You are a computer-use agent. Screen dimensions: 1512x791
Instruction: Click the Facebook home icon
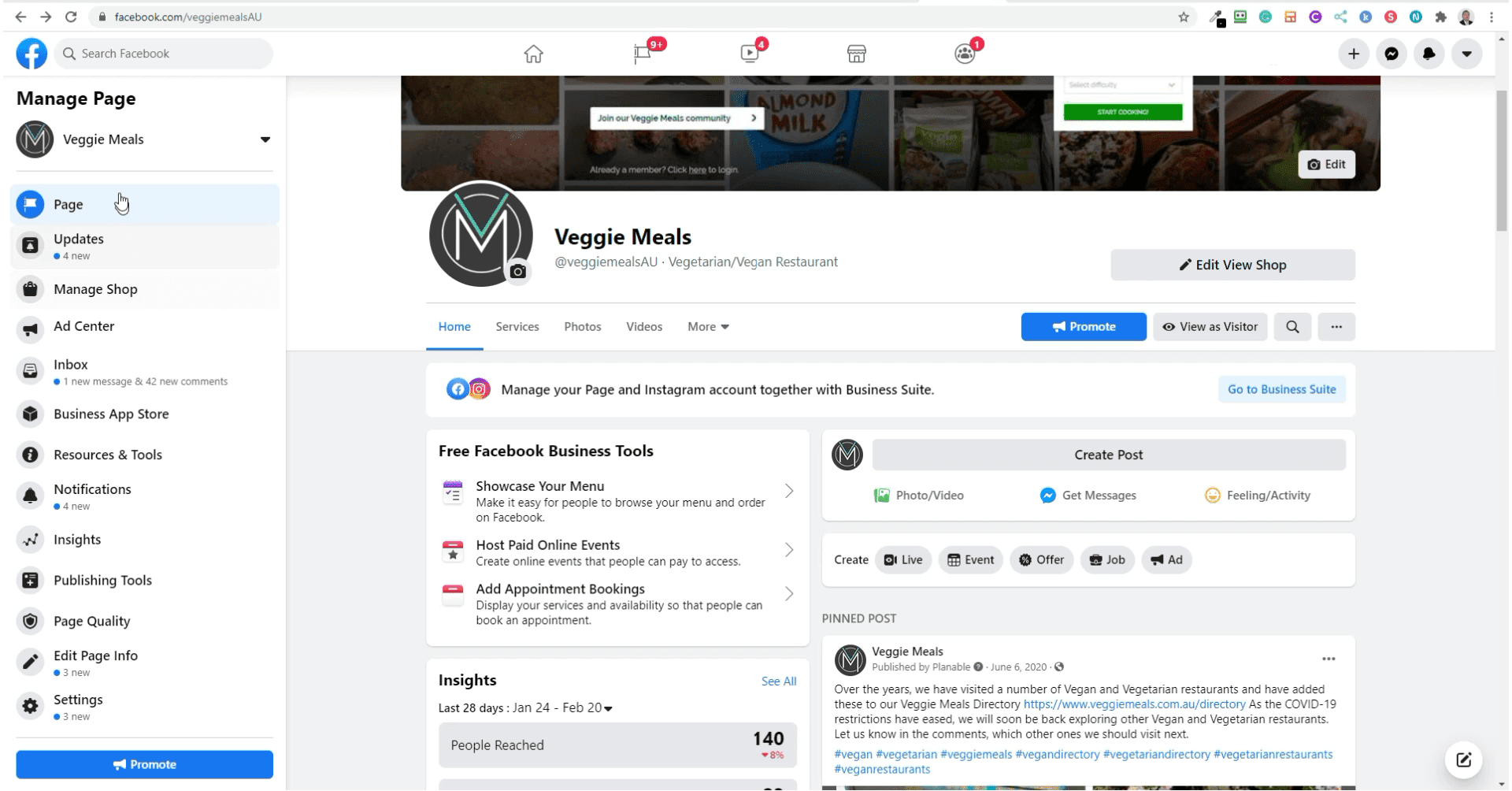coord(533,54)
